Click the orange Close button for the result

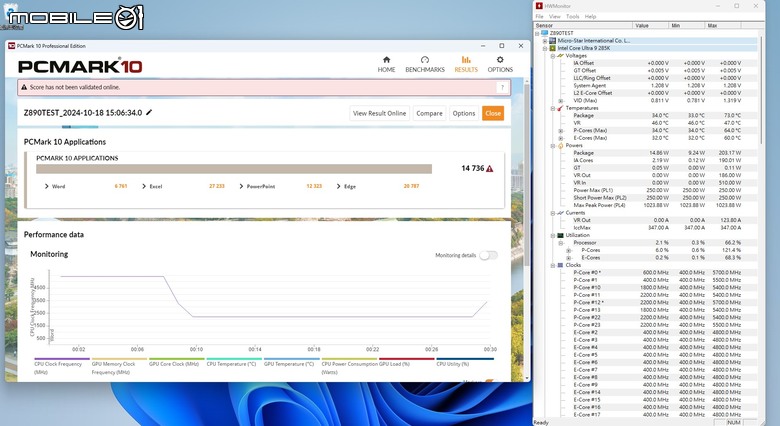pyautogui.click(x=493, y=113)
